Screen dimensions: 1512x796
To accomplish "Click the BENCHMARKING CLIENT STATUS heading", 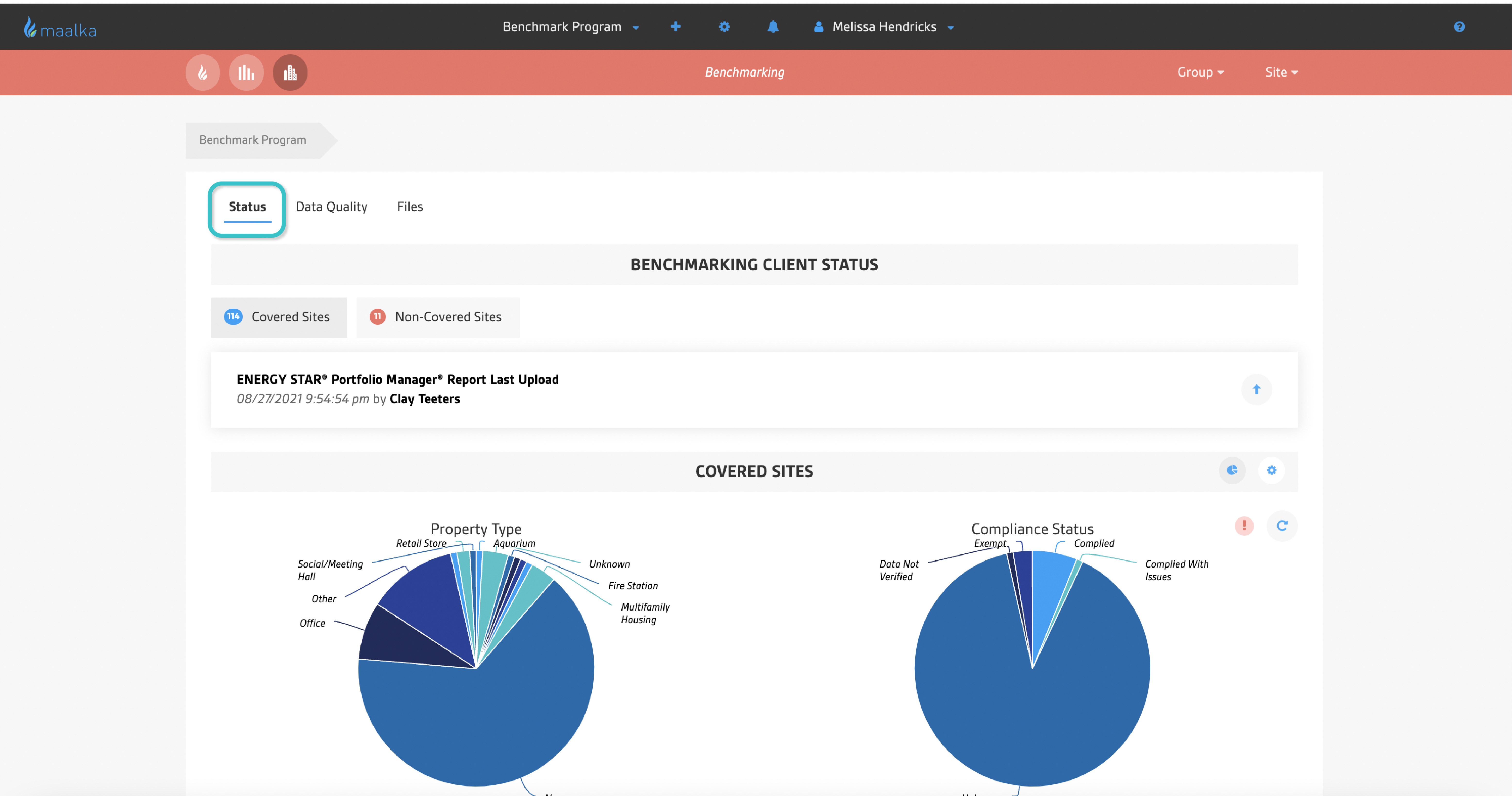I will (x=754, y=265).
